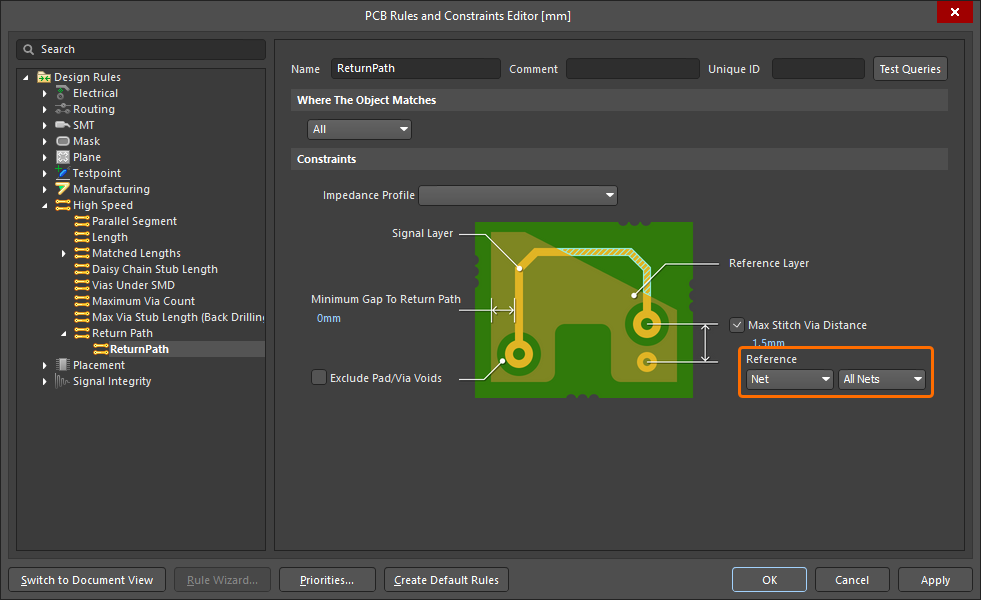Confirm with the OK button
Screen dimensions: 981x600
click(x=770, y=580)
